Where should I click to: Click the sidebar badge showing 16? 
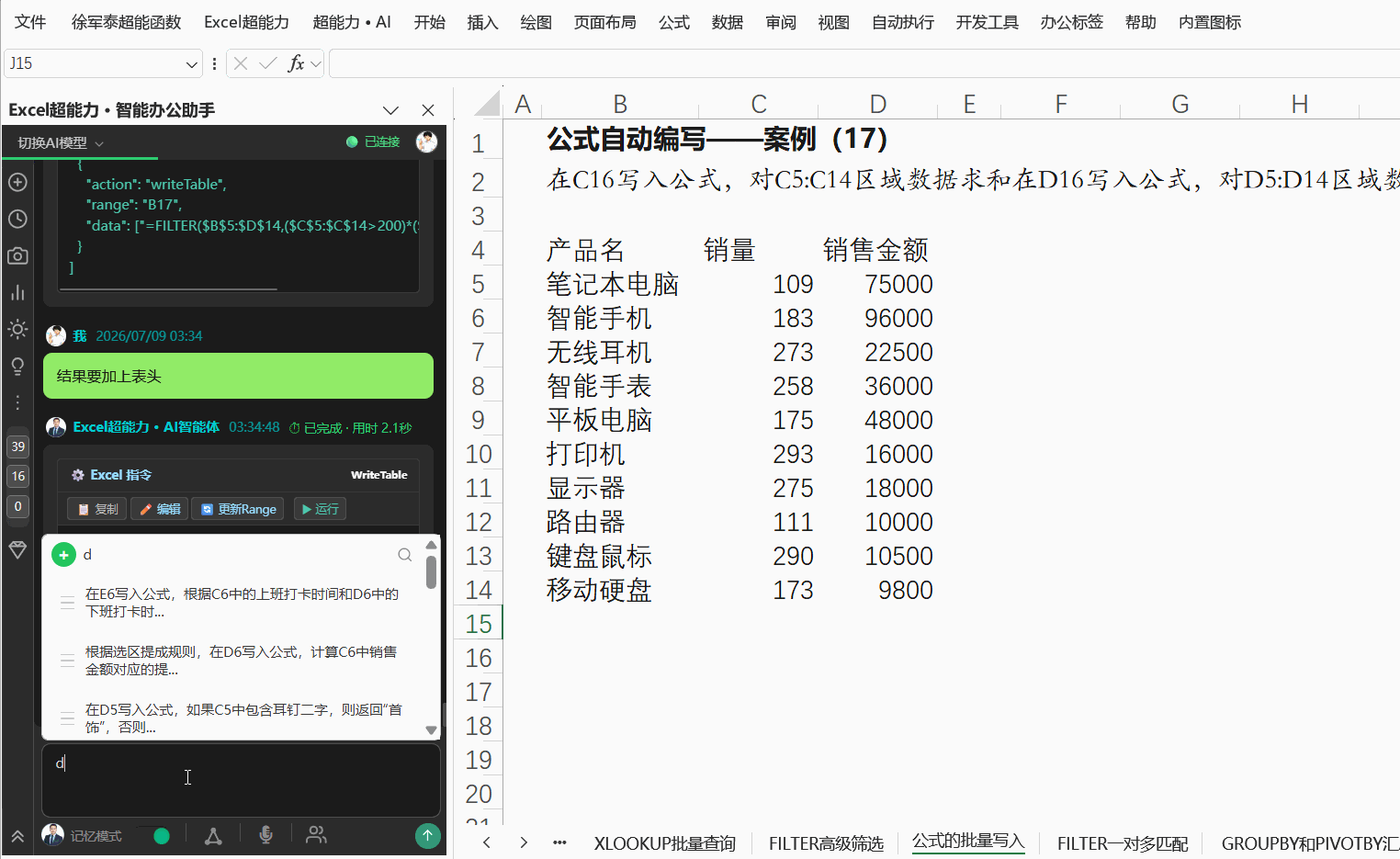coord(17,476)
